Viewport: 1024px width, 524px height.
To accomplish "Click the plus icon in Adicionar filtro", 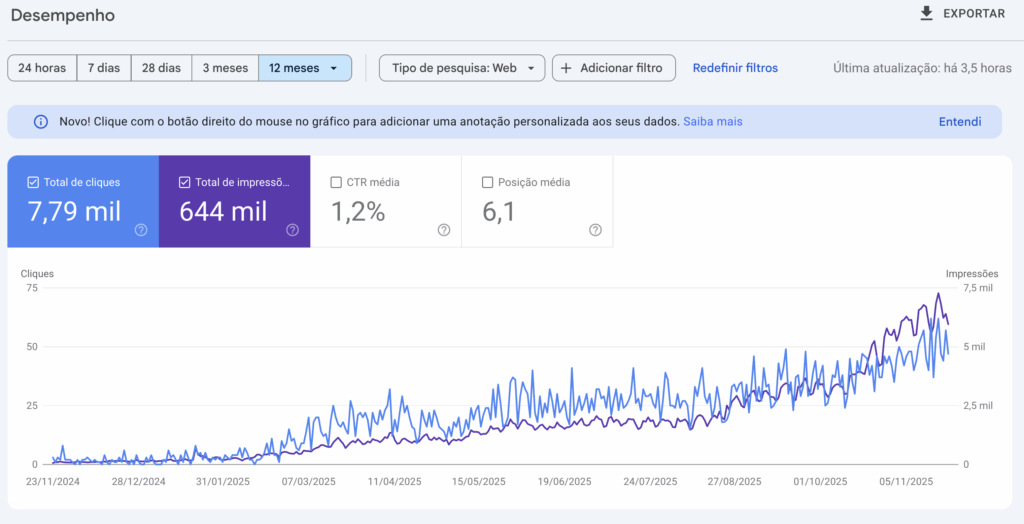I will pyautogui.click(x=566, y=68).
